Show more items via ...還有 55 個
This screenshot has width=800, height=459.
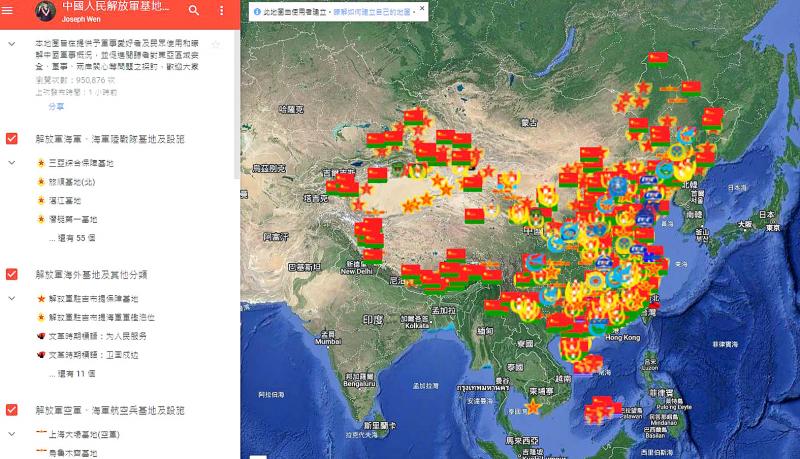[x=72, y=239]
